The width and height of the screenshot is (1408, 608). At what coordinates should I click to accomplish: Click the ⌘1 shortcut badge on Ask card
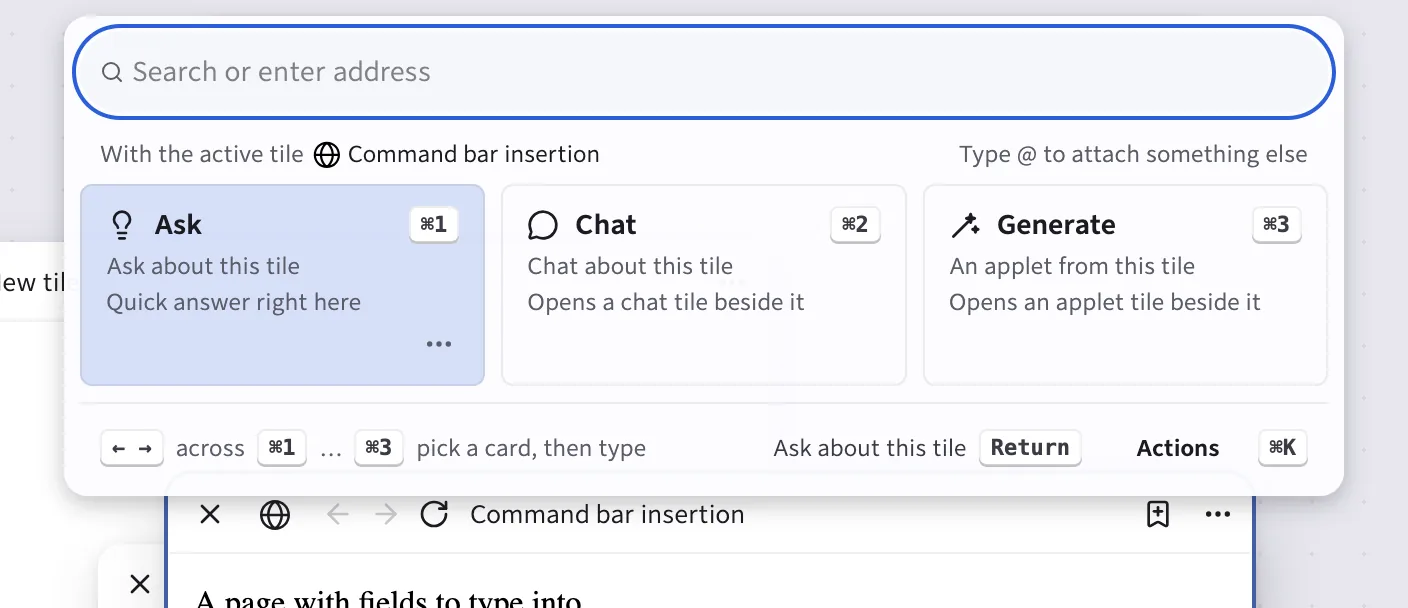[x=434, y=224]
